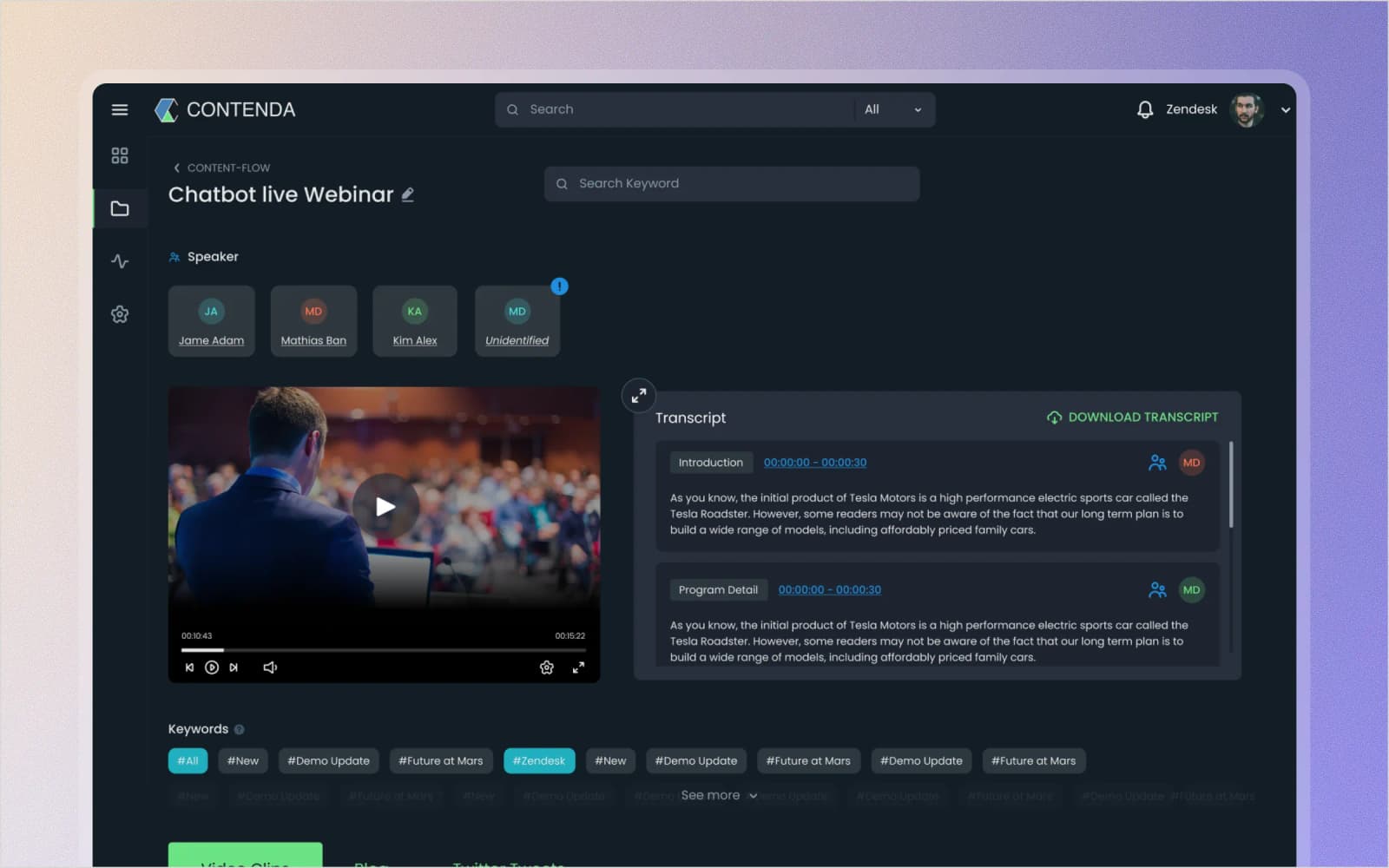Click the blue alert badge on Unidentified
1389x868 pixels.
point(559,286)
